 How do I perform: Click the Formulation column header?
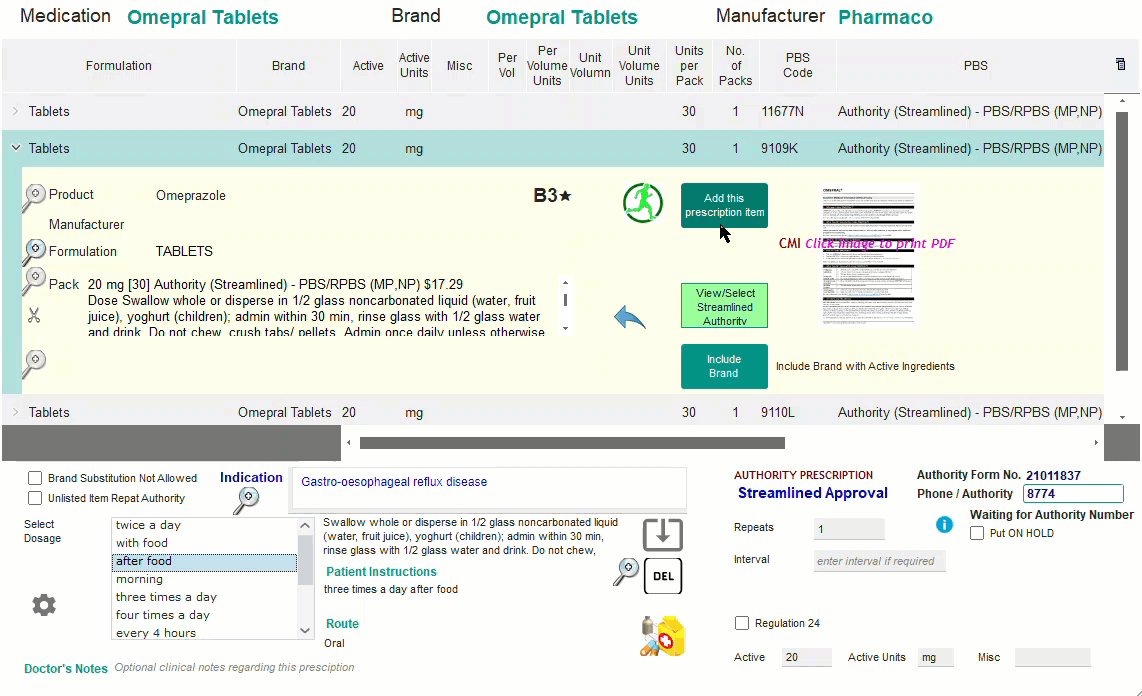coord(119,66)
